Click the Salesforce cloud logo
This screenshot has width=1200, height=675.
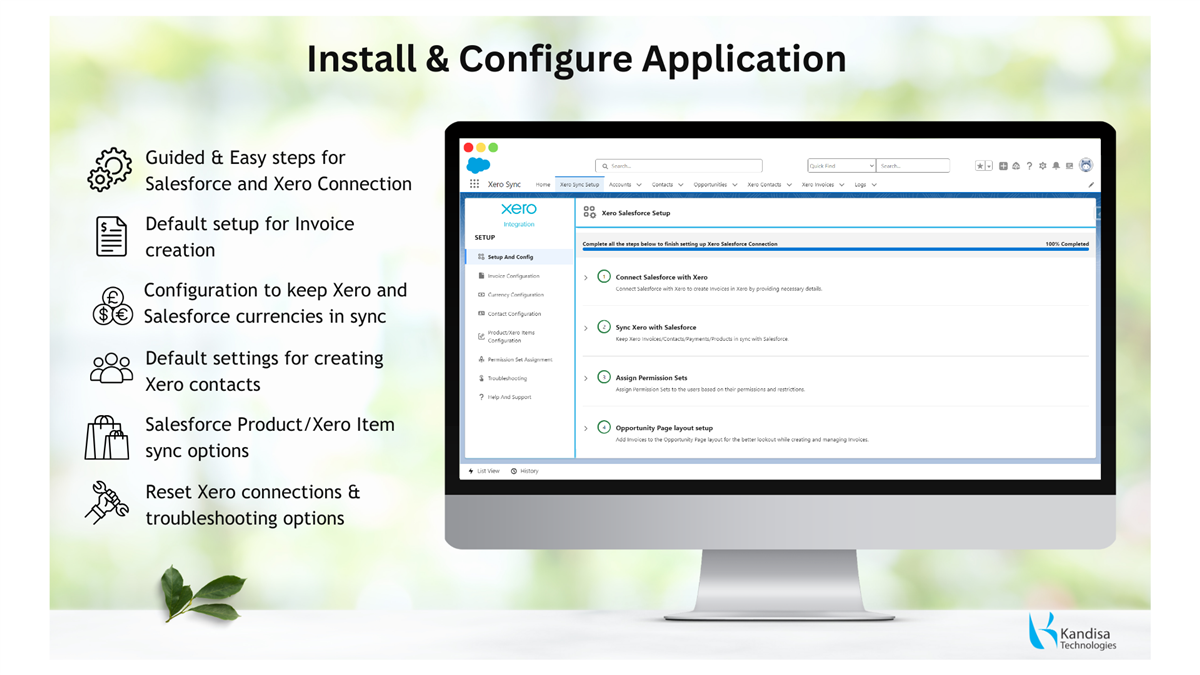coord(478,166)
